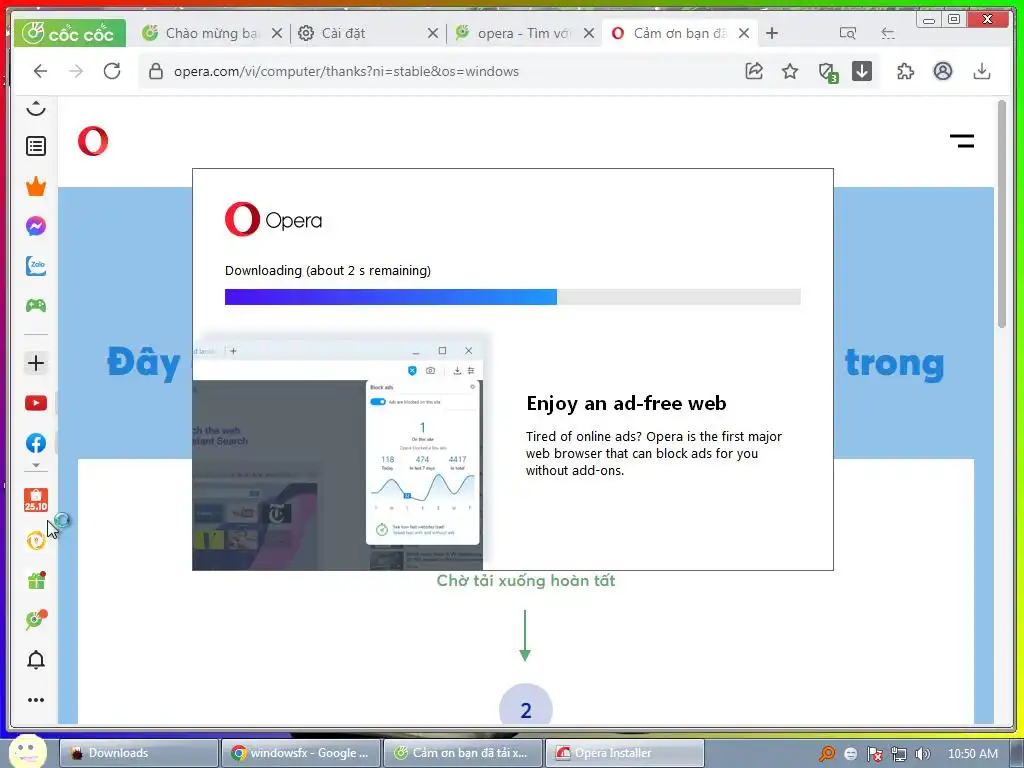The width and height of the screenshot is (1024, 768).
Task: Open the sidebar crown icon
Action: coord(36,187)
